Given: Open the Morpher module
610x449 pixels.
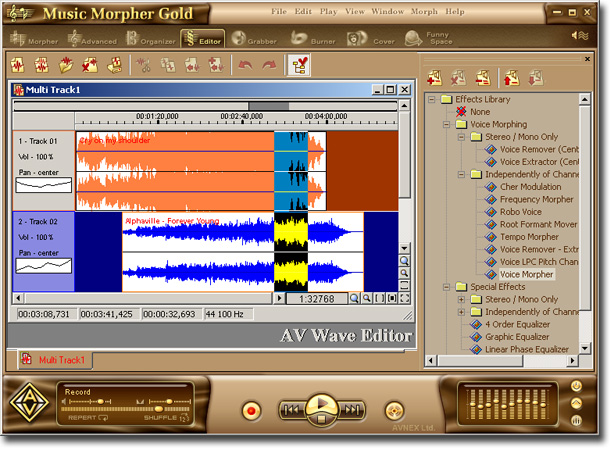Looking at the screenshot, I should click(34, 39).
